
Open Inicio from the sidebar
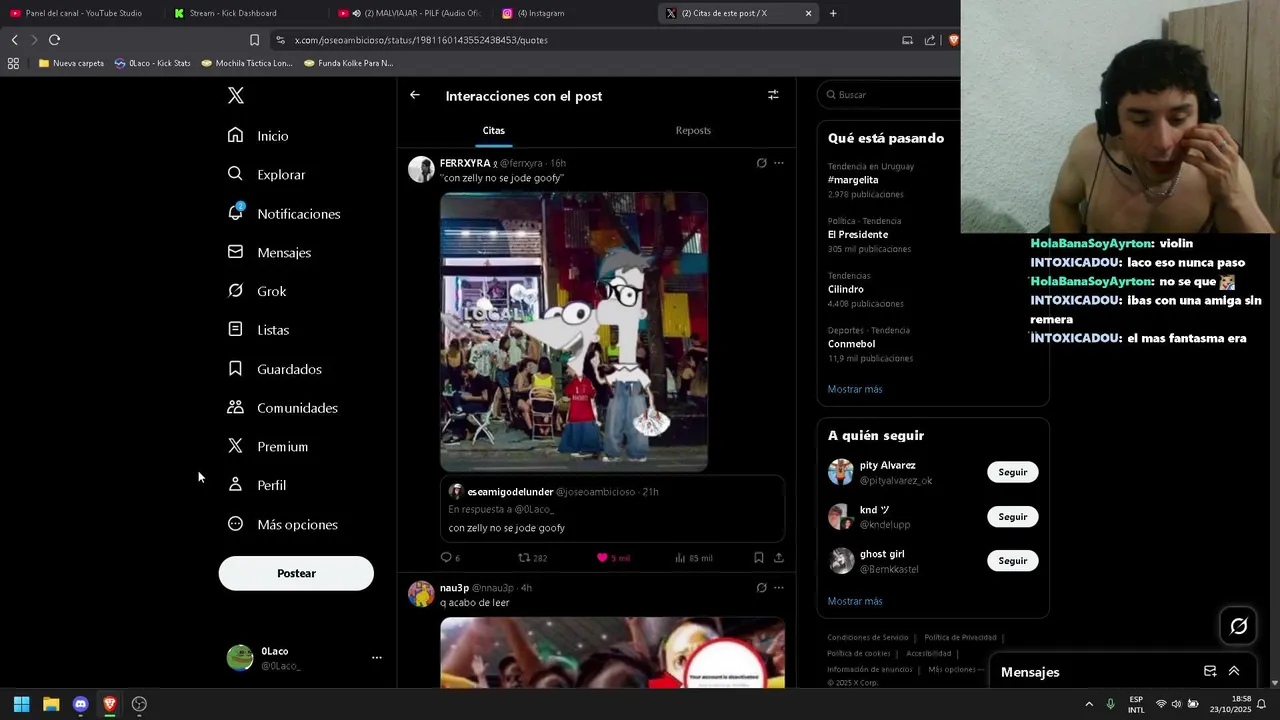pyautogui.click(x=258, y=136)
